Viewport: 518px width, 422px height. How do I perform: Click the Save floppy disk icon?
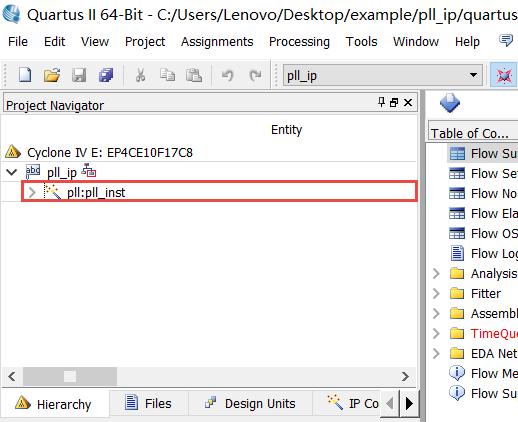79,75
